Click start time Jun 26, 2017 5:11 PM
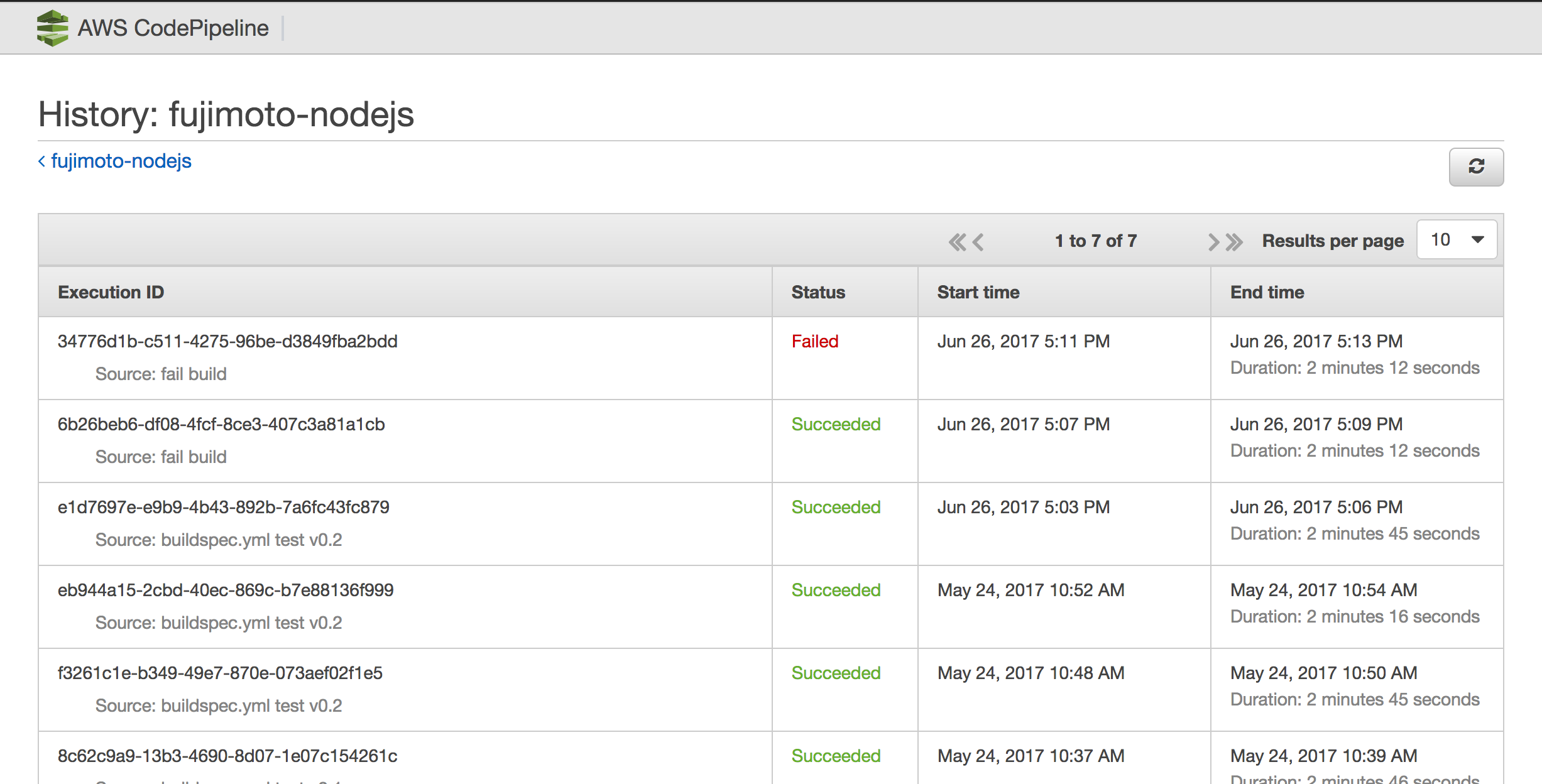Viewport: 1542px width, 784px height. click(x=1024, y=341)
